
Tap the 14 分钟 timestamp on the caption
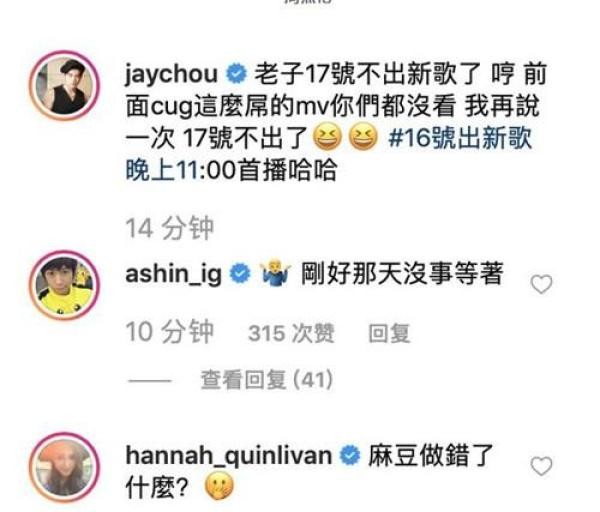click(170, 228)
